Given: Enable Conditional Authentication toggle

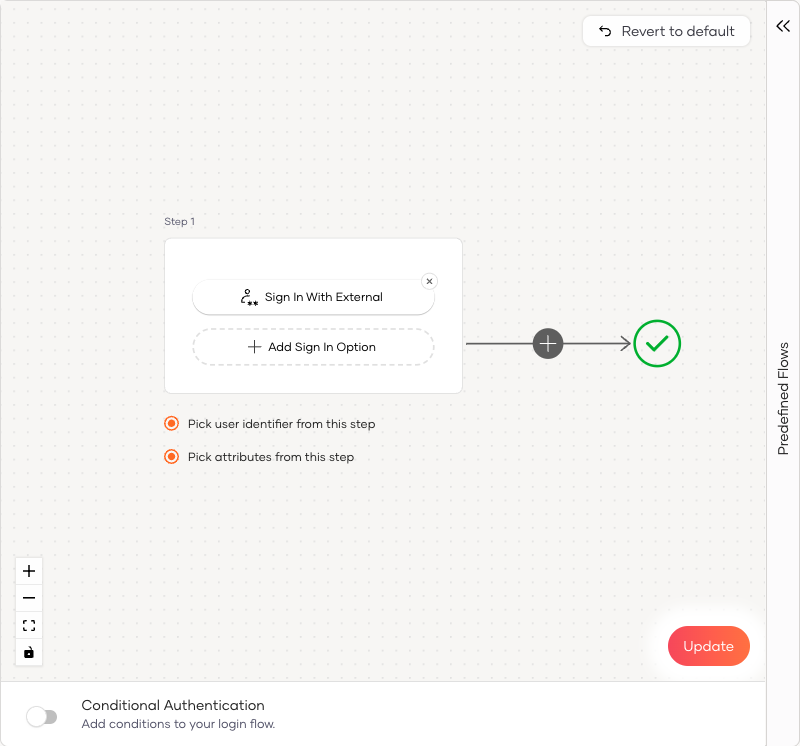Looking at the screenshot, I should [x=42, y=716].
